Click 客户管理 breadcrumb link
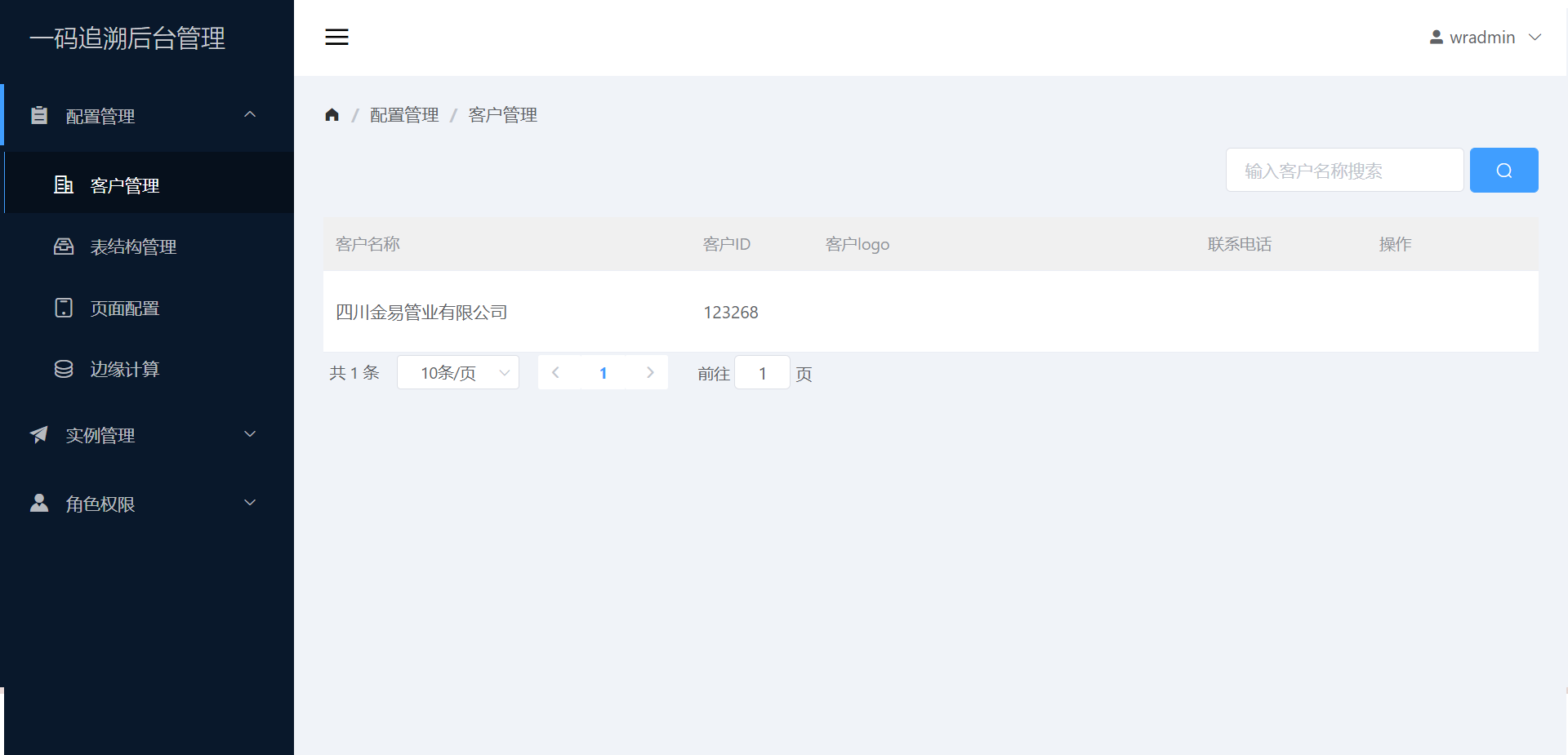 point(502,115)
